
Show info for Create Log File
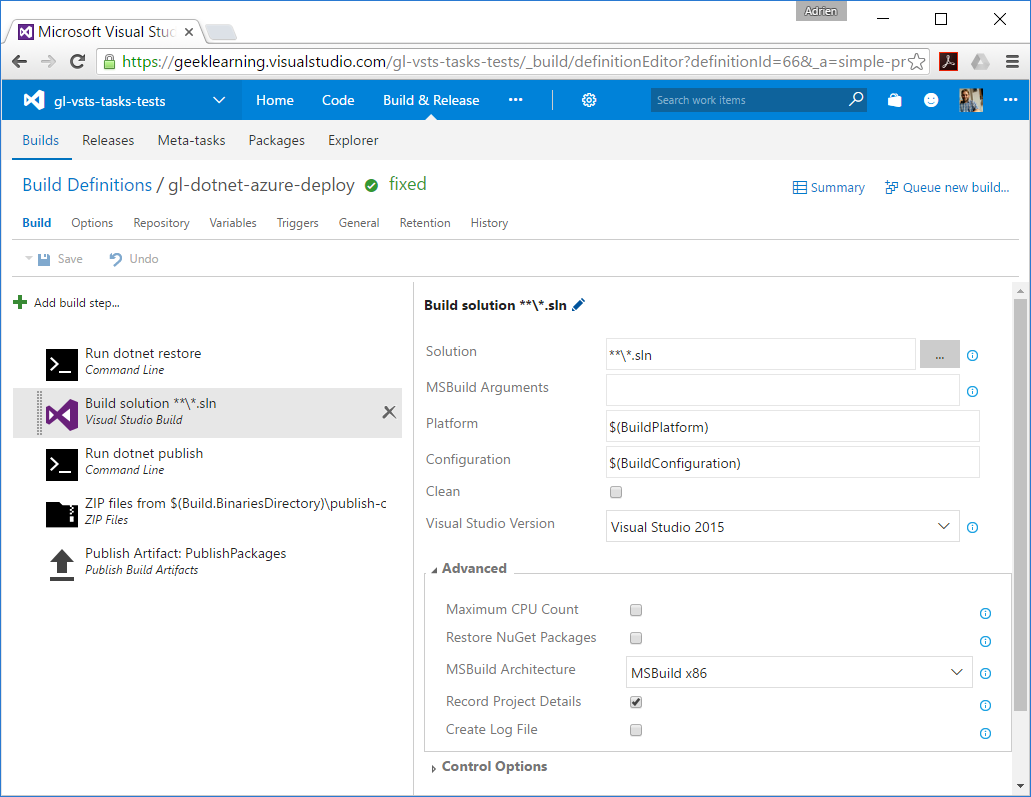(x=985, y=734)
